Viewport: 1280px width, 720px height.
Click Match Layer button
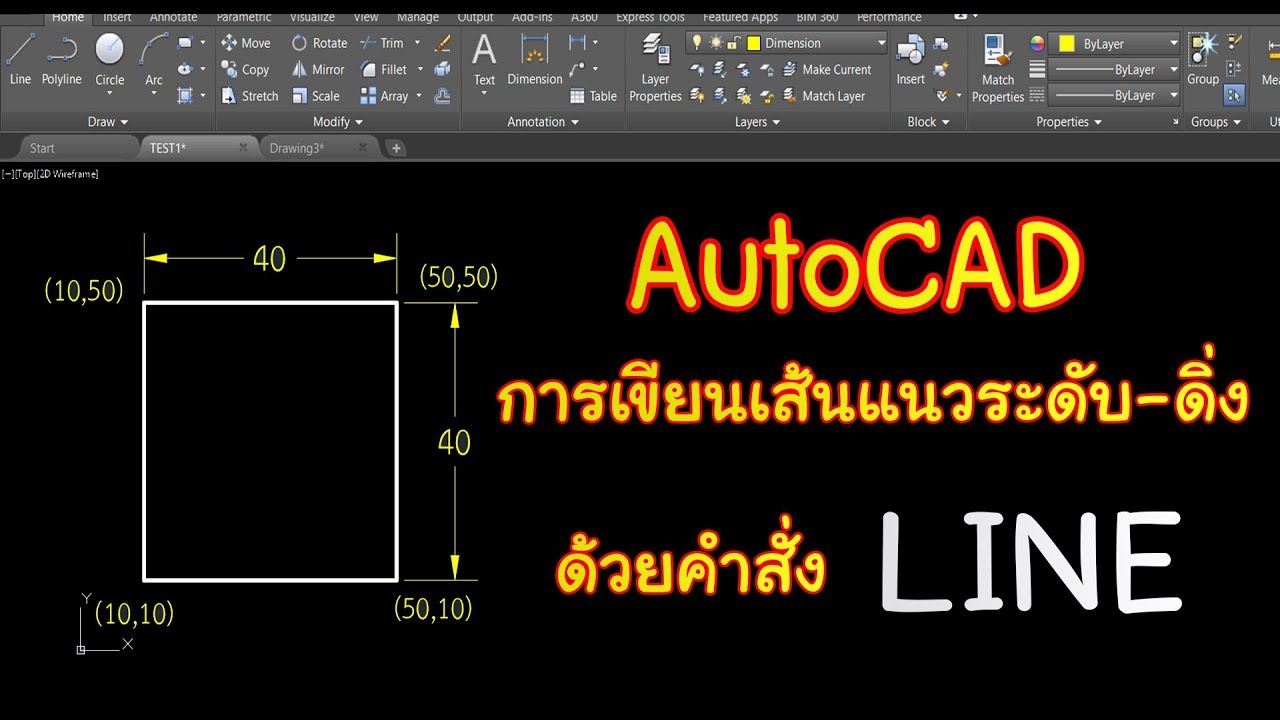[825, 96]
